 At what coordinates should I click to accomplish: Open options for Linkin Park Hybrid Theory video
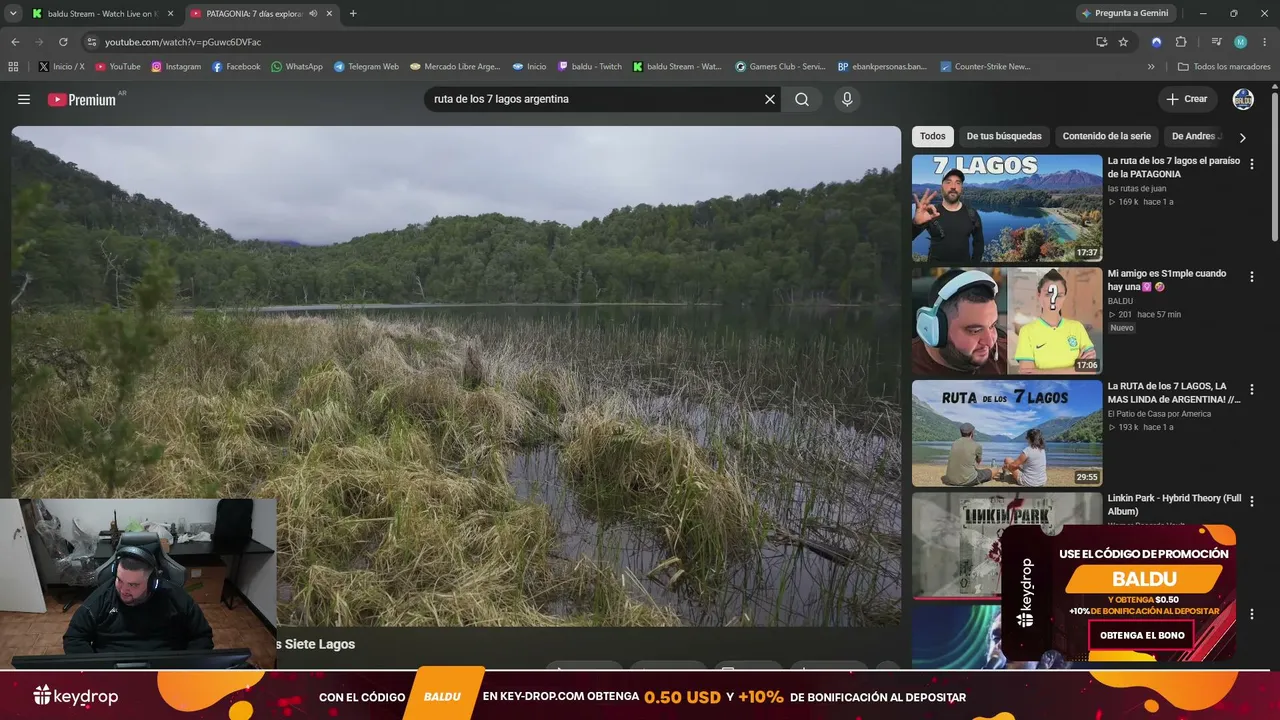coord(1252,502)
